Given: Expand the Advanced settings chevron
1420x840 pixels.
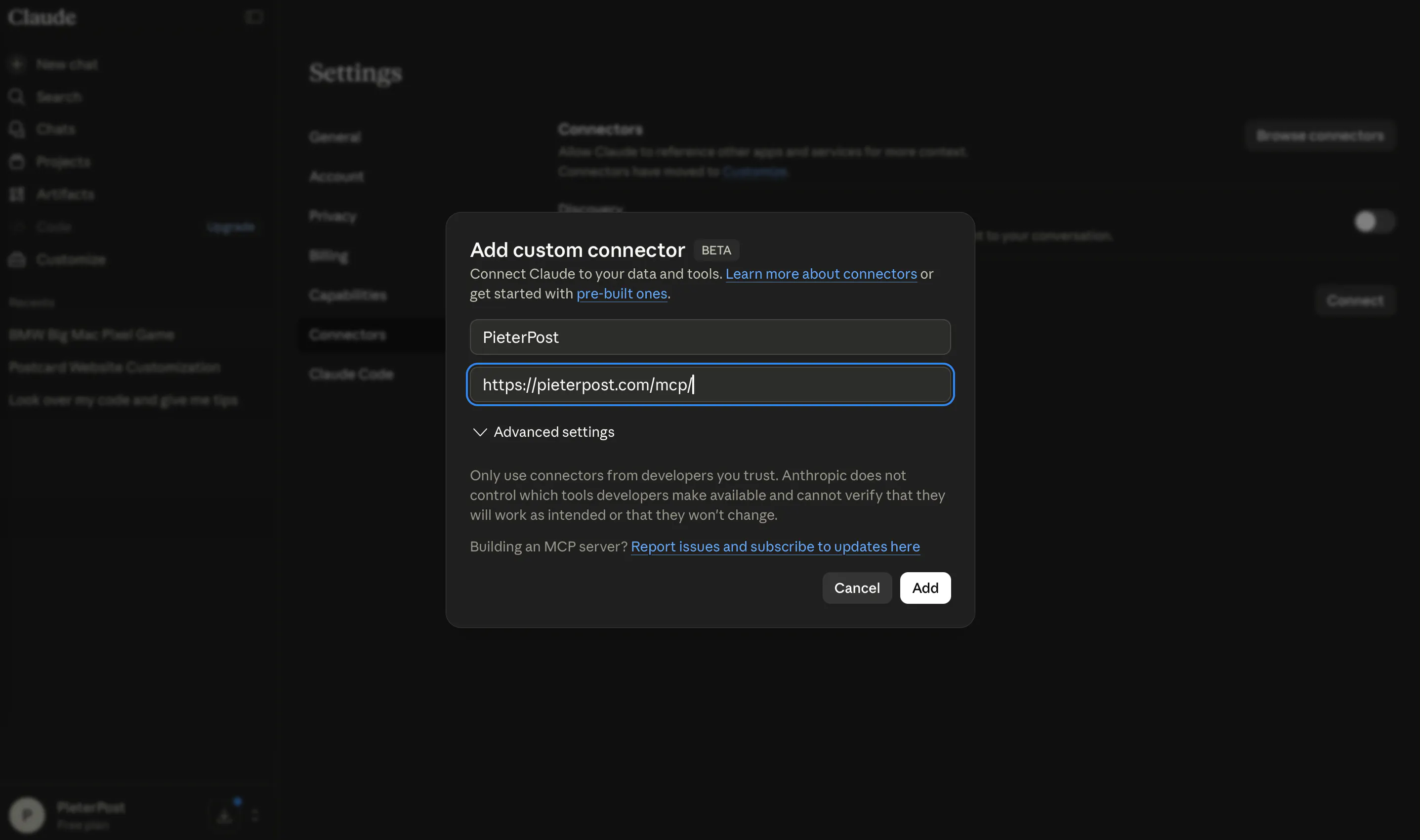Looking at the screenshot, I should (479, 432).
